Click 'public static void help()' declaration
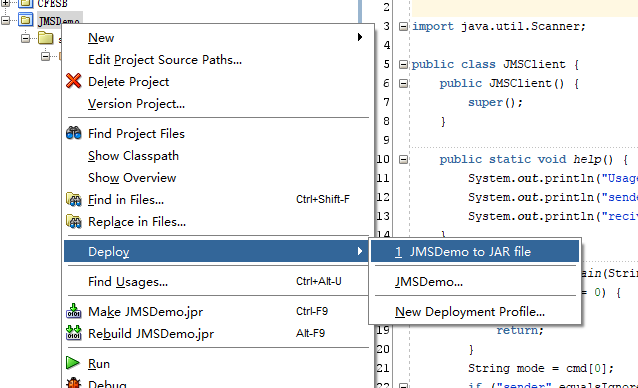The image size is (638, 388). click(x=526, y=159)
